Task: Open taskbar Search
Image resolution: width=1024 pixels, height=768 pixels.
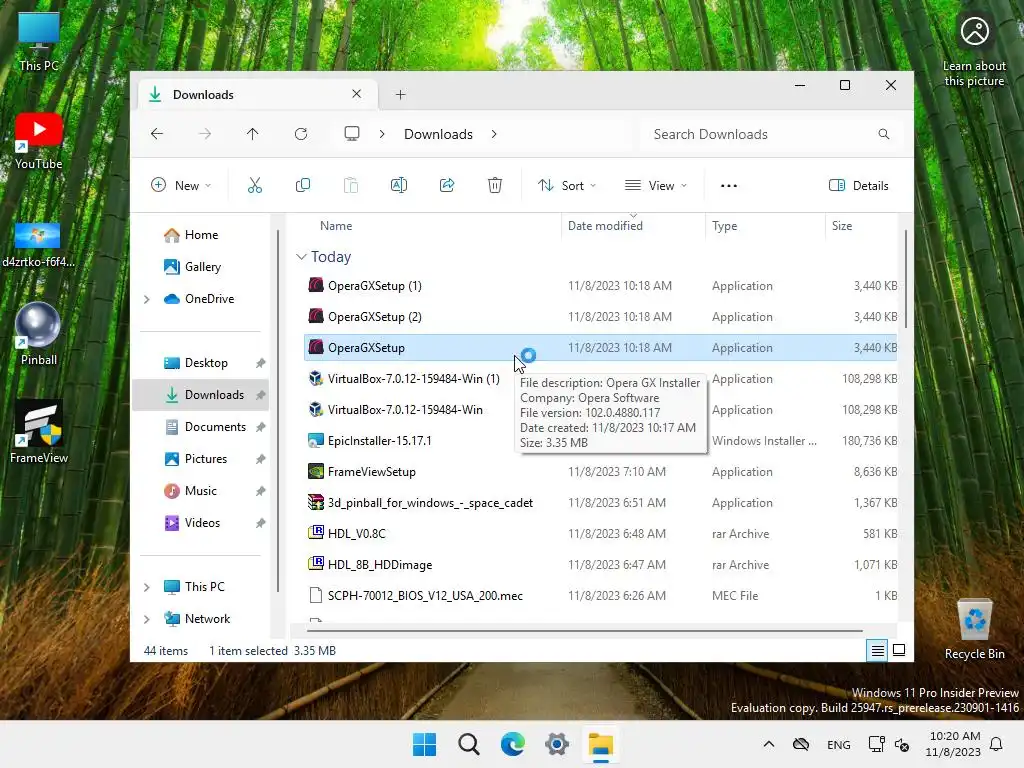Action: (468, 744)
